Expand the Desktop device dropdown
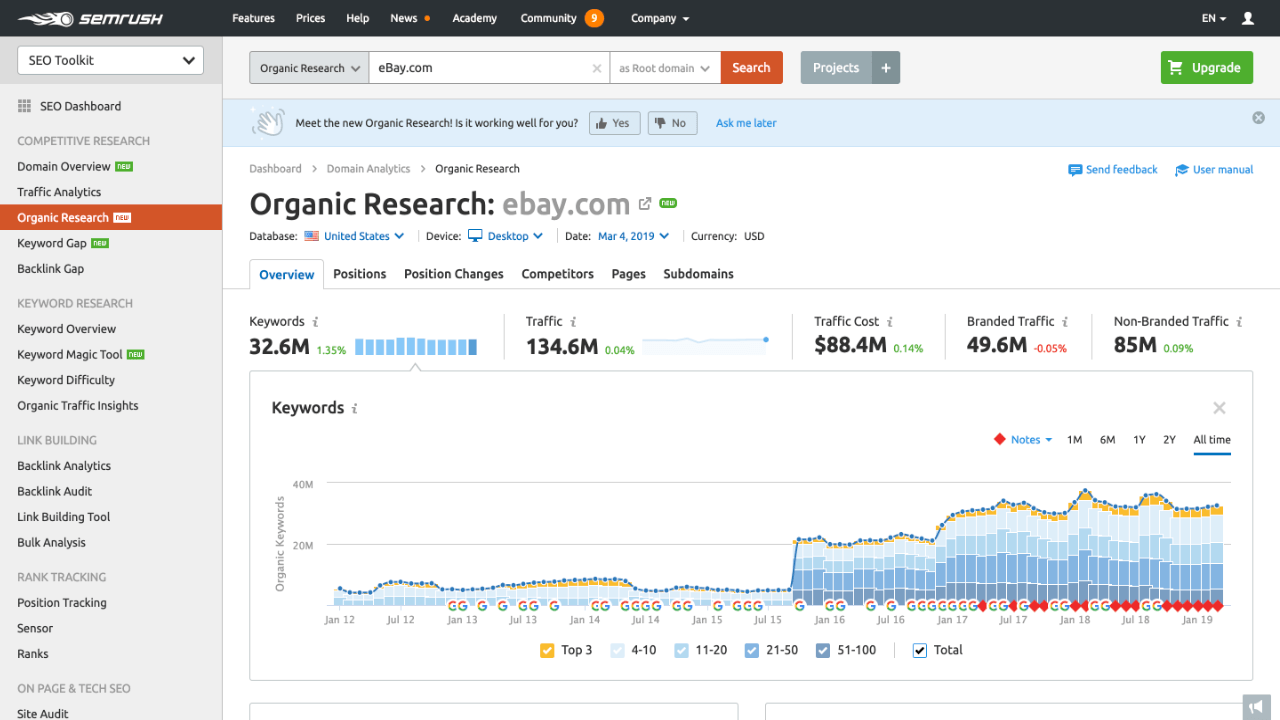 click(515, 237)
